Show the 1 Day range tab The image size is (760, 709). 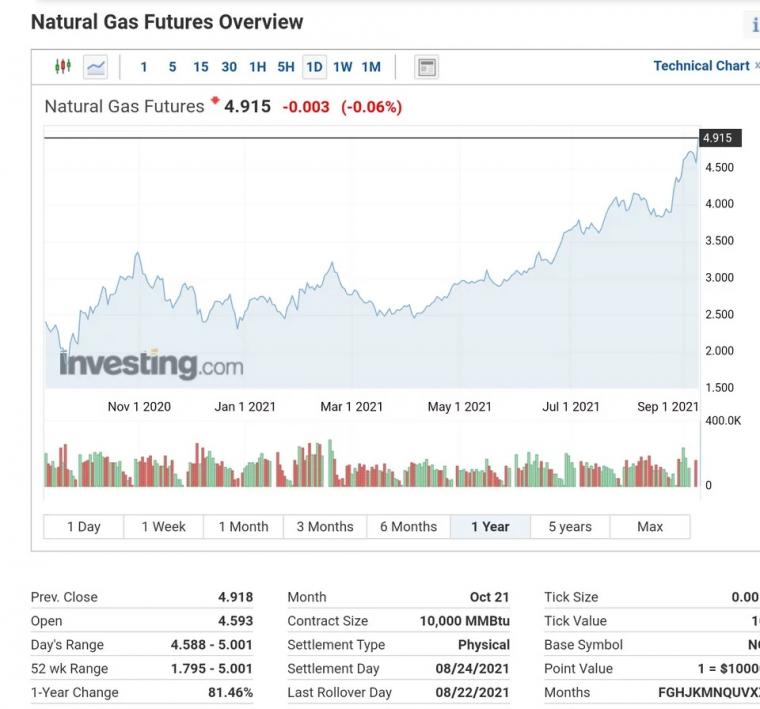(84, 526)
